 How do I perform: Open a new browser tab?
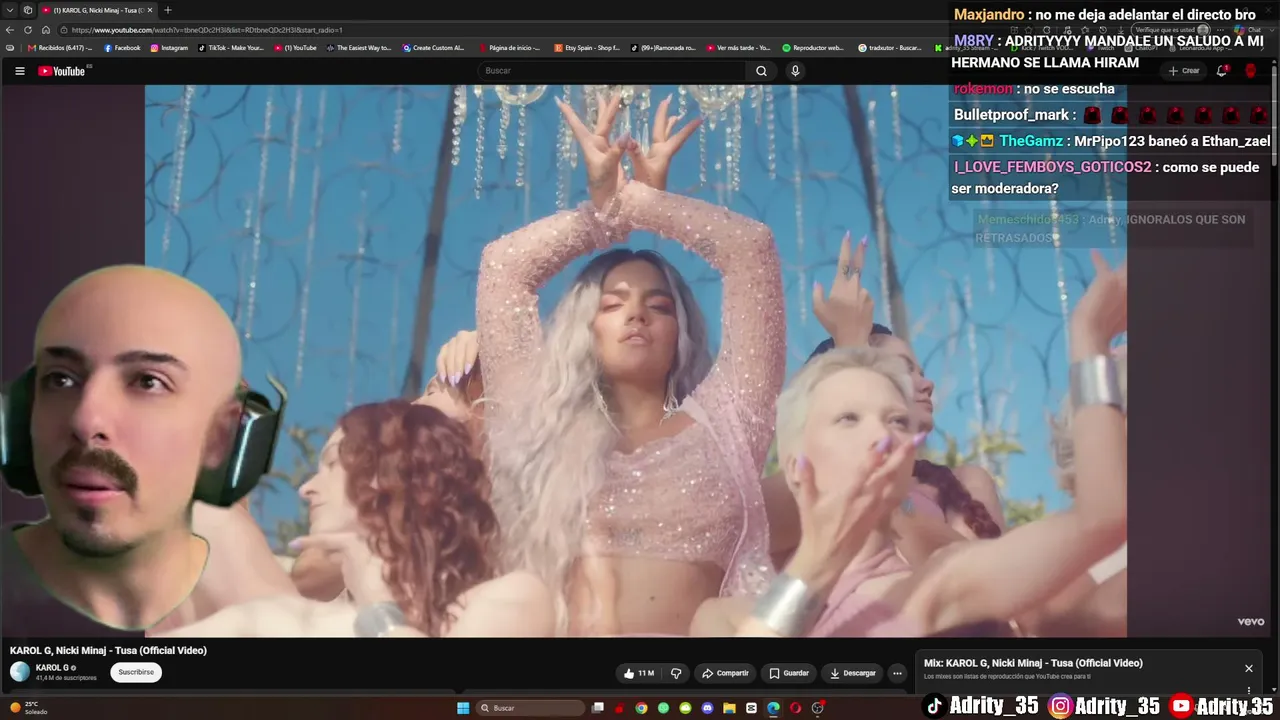168,10
